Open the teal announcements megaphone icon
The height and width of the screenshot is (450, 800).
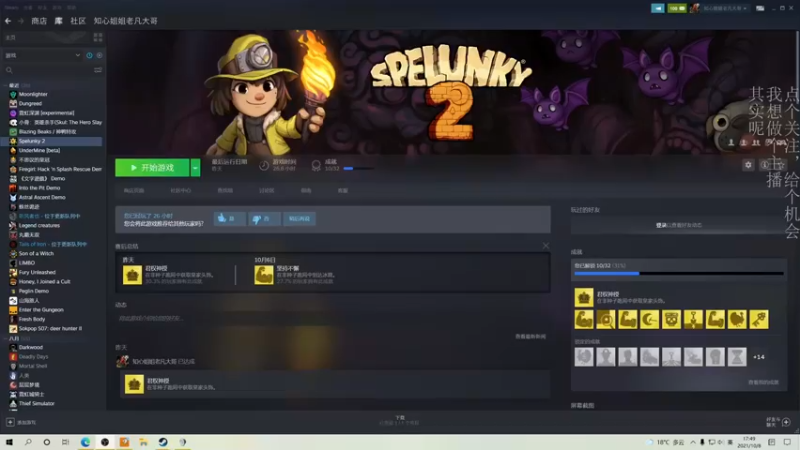[658, 8]
